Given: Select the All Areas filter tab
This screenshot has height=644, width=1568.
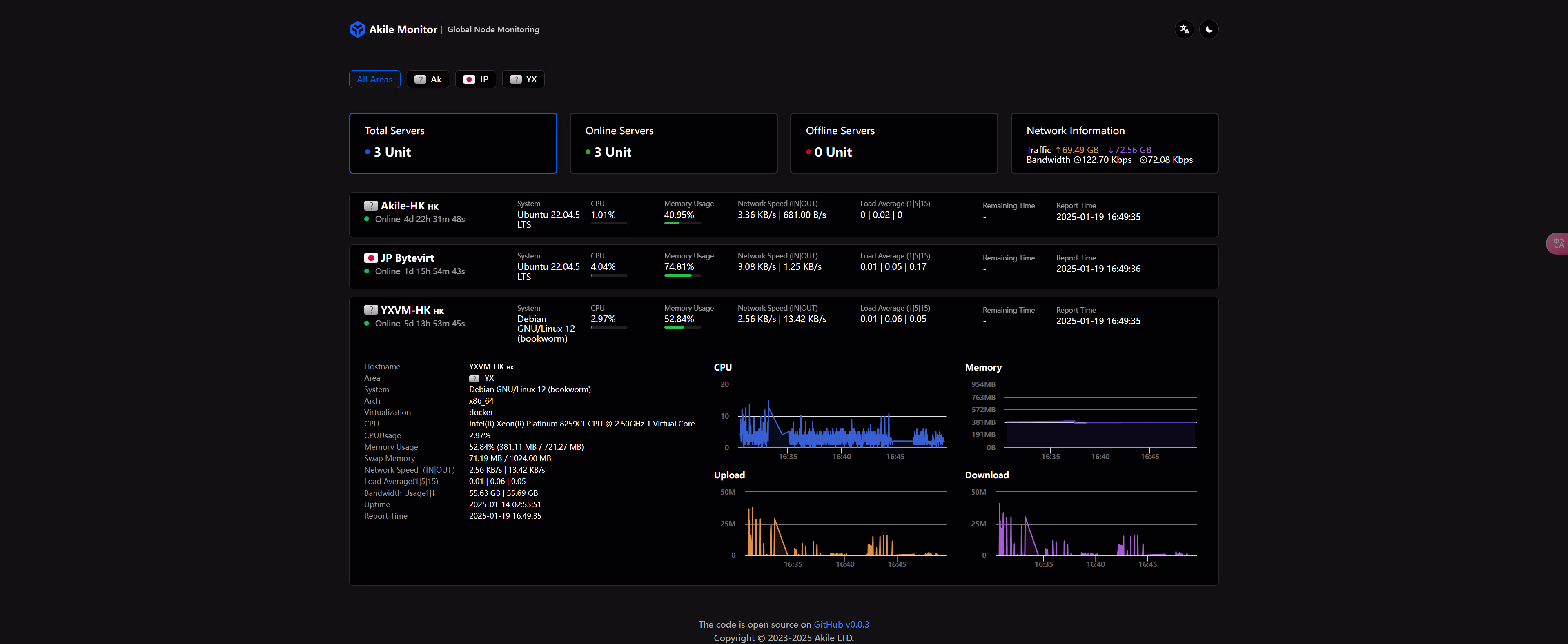Looking at the screenshot, I should coord(374,79).
